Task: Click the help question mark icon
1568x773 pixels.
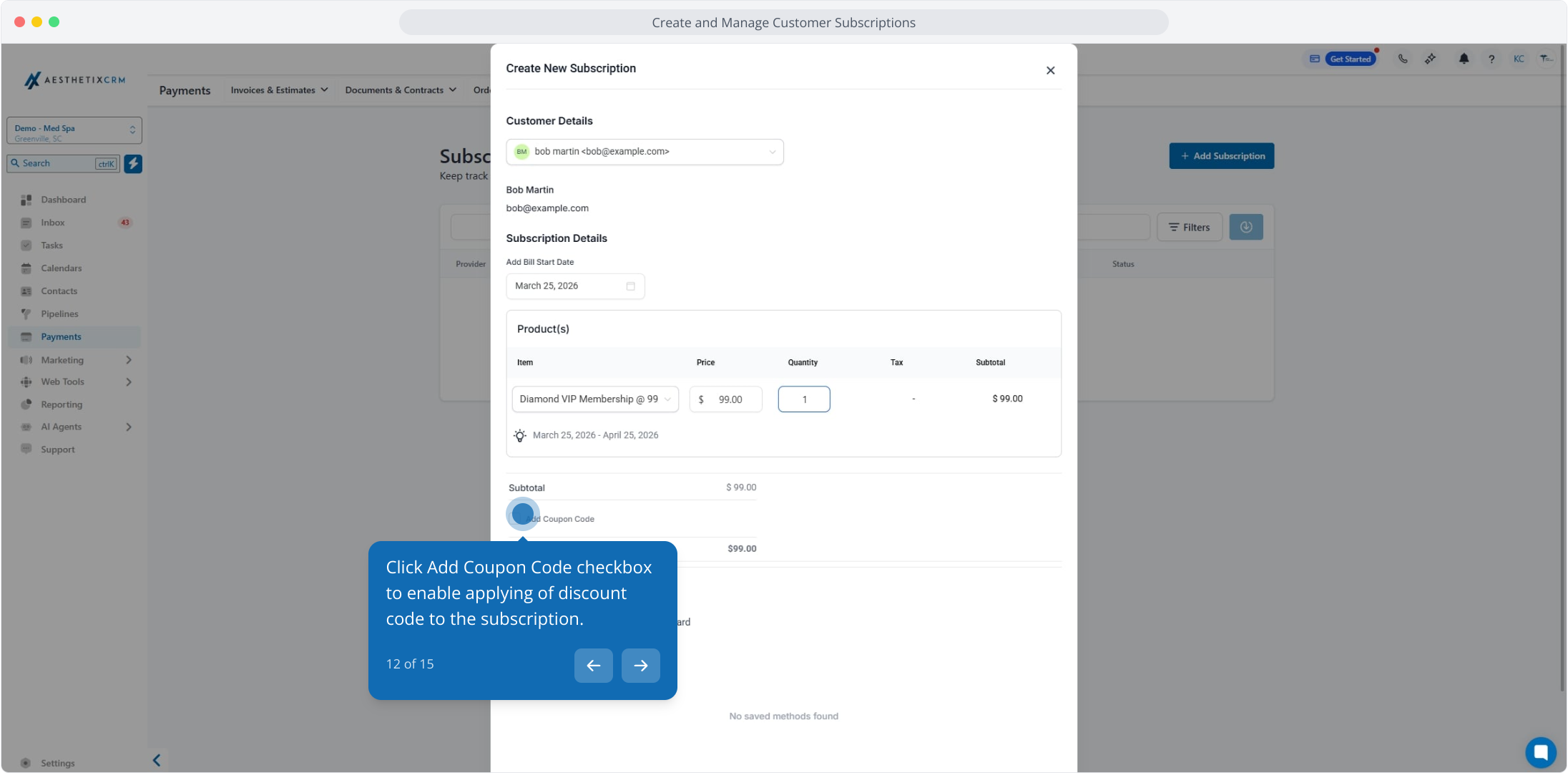Action: point(1491,59)
